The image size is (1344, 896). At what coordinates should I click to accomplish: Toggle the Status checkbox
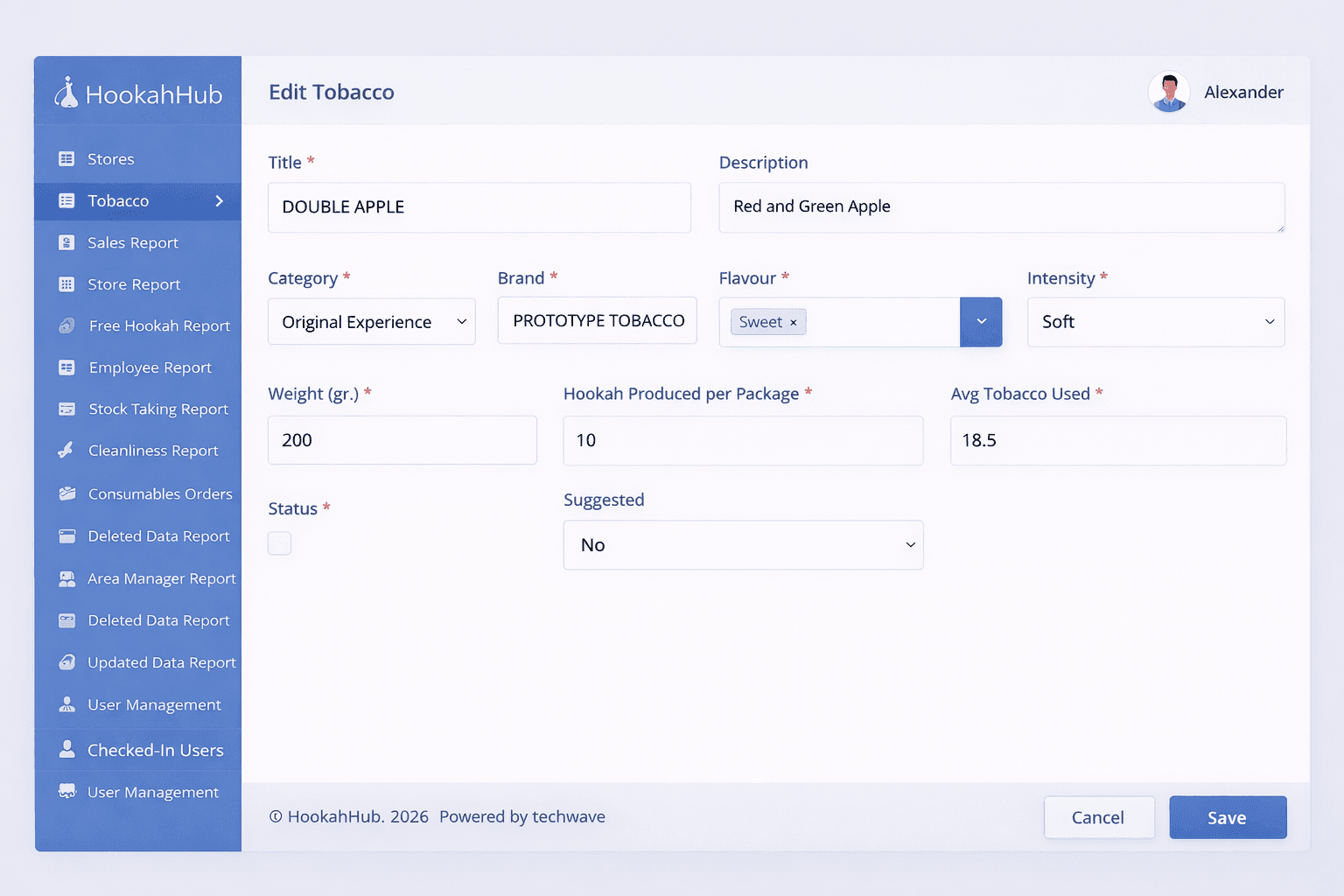279,542
